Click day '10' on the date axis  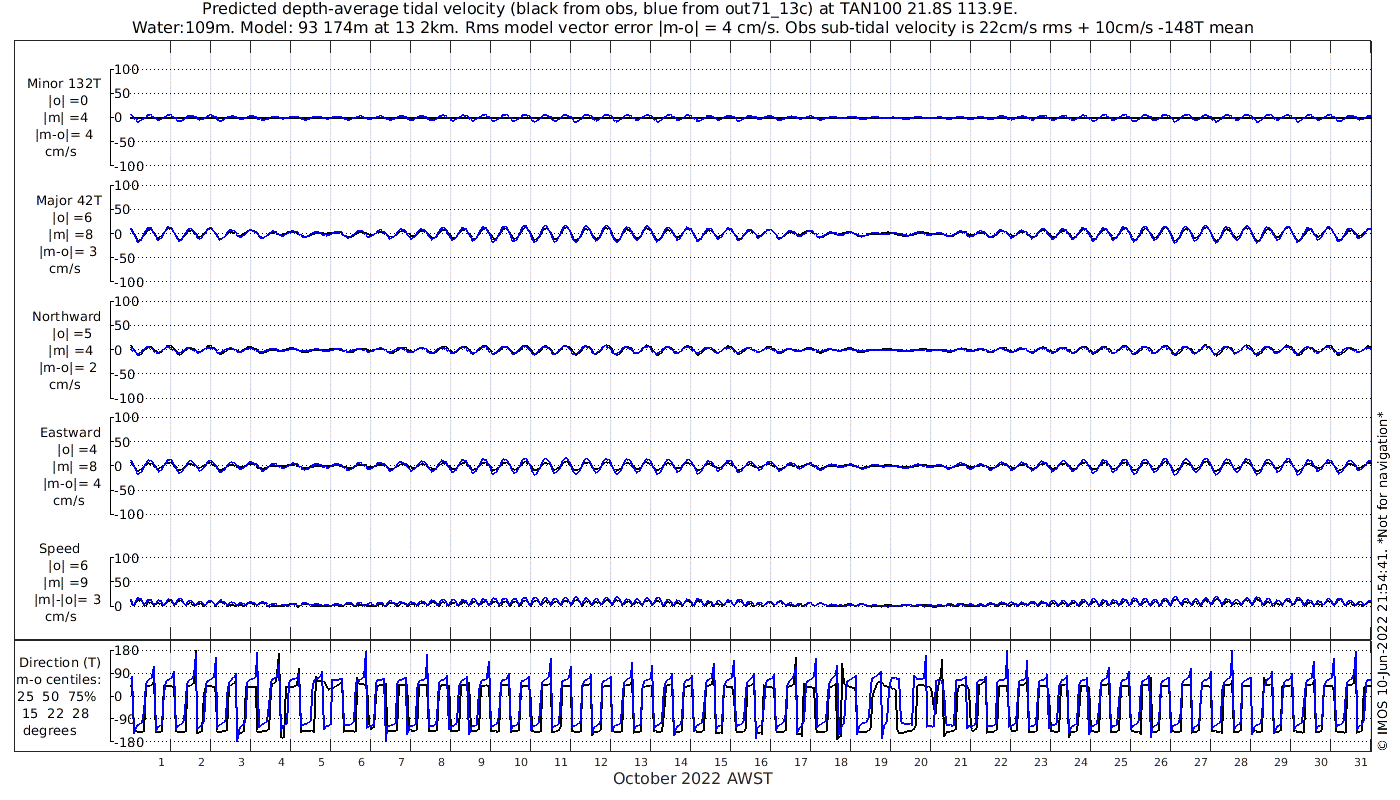521,762
